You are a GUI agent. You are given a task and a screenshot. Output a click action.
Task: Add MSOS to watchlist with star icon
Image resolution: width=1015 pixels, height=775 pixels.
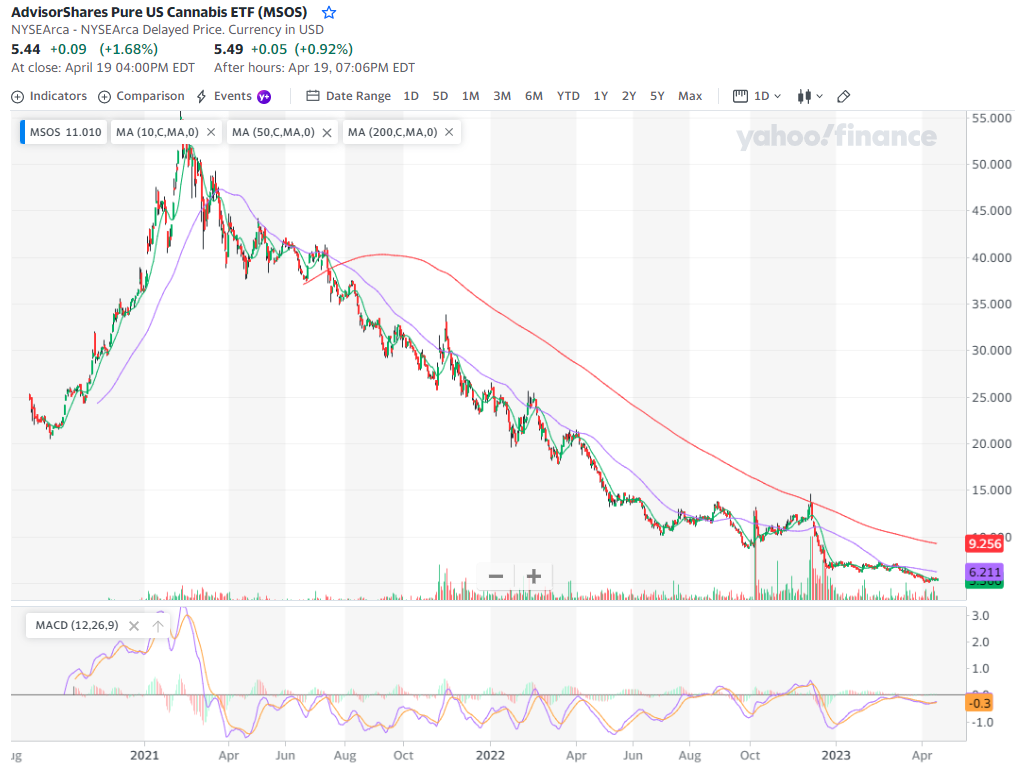click(x=329, y=12)
